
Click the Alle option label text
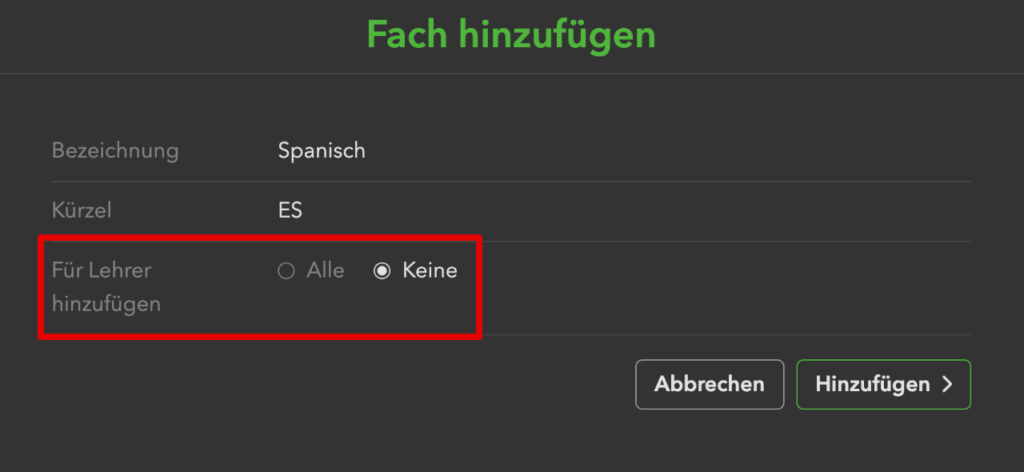pyautogui.click(x=325, y=270)
